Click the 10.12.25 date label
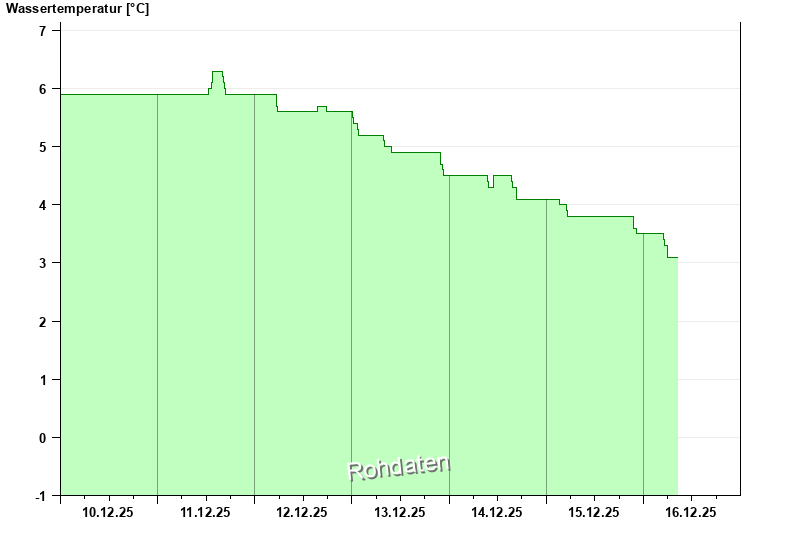Image resolution: width=800 pixels, height=550 pixels. click(x=108, y=512)
